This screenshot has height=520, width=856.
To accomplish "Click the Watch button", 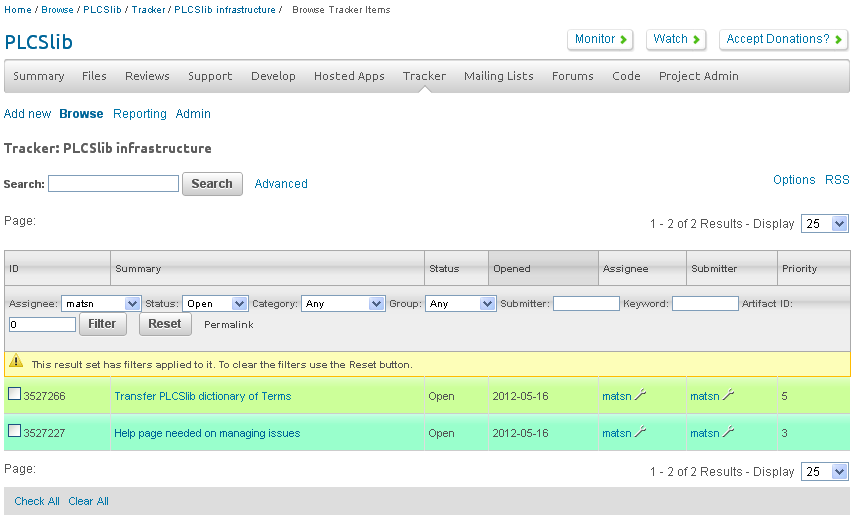I will [x=676, y=39].
